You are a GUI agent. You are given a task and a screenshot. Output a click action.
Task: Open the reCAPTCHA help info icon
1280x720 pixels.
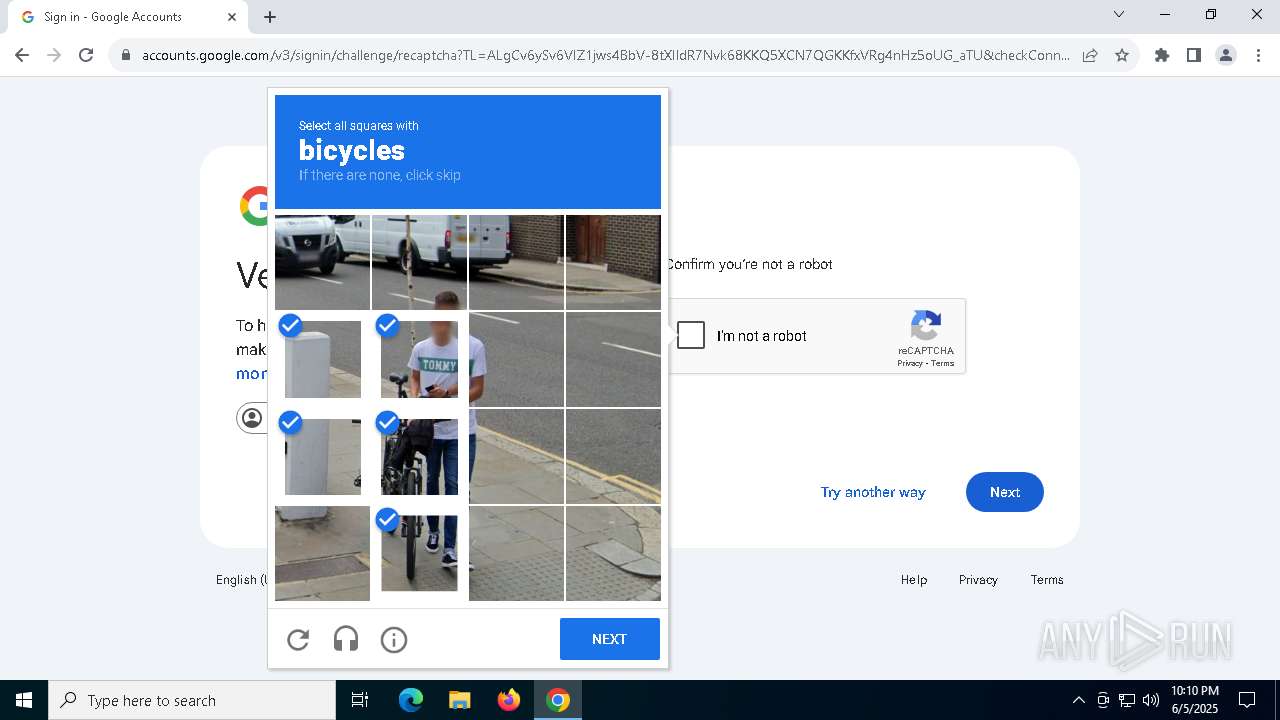point(394,640)
